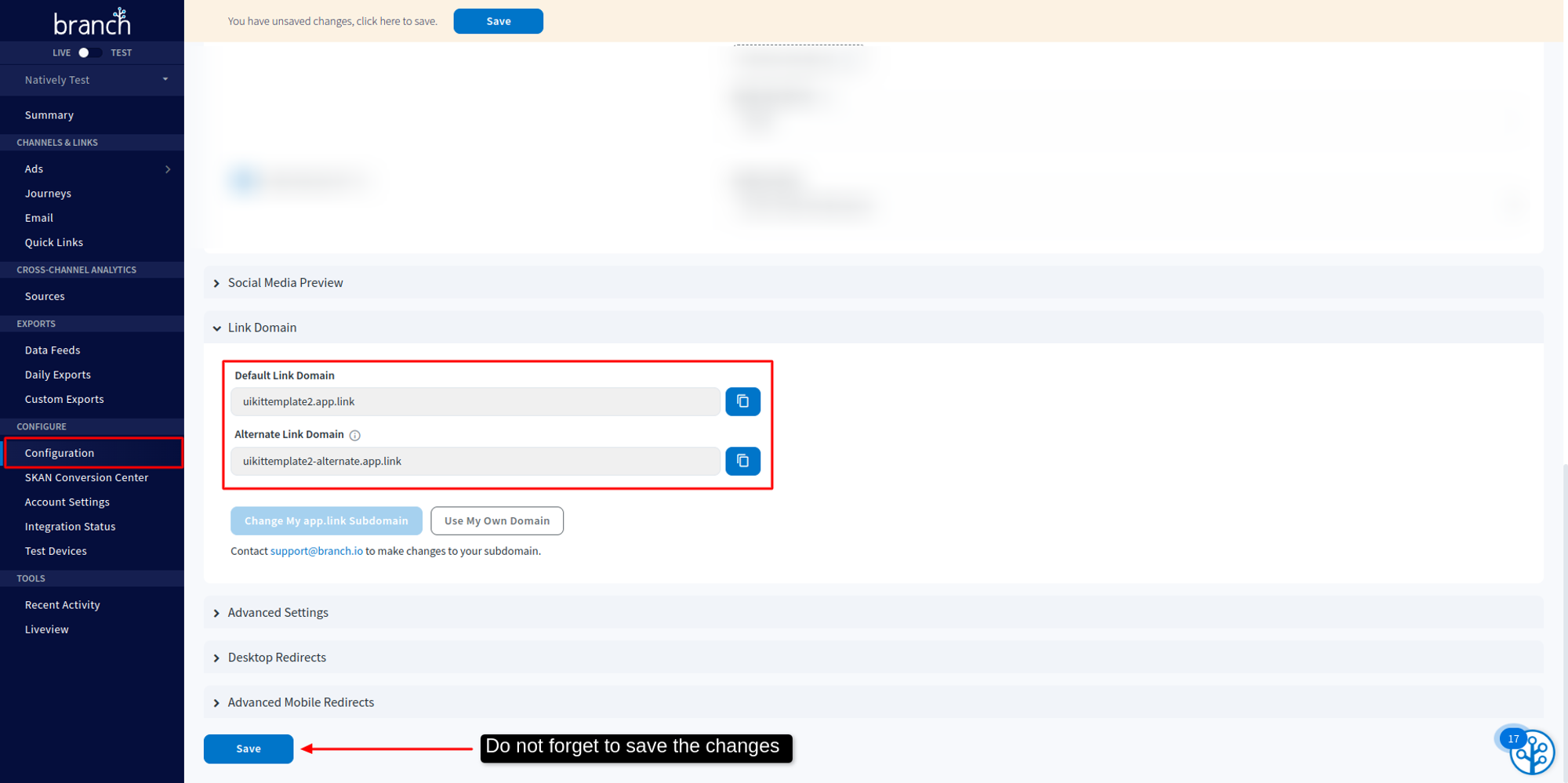Expand the Social Media Preview section
Screen dimensions: 1568x783
[x=285, y=283]
